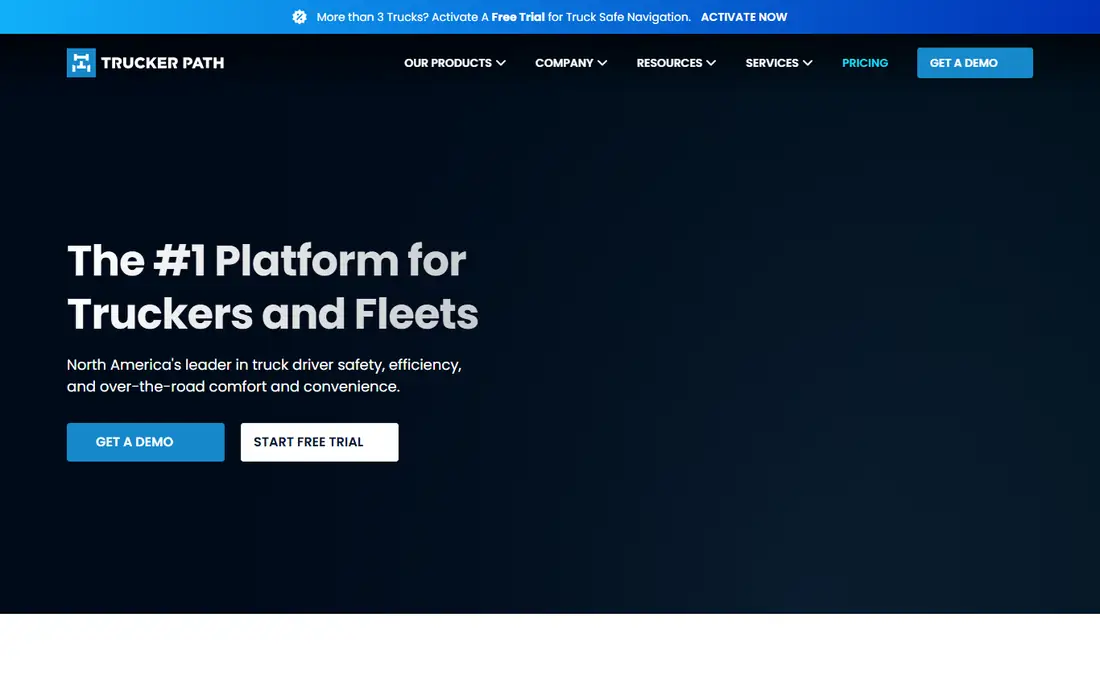The height and width of the screenshot is (688, 1100).
Task: Click Get a Demo in the navbar
Action: pos(974,62)
